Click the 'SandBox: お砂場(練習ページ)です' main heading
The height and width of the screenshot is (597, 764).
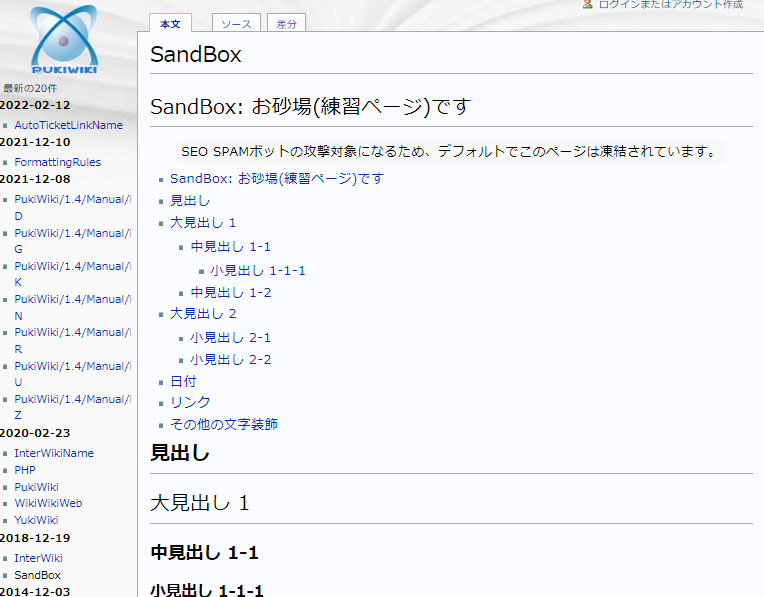coord(310,107)
